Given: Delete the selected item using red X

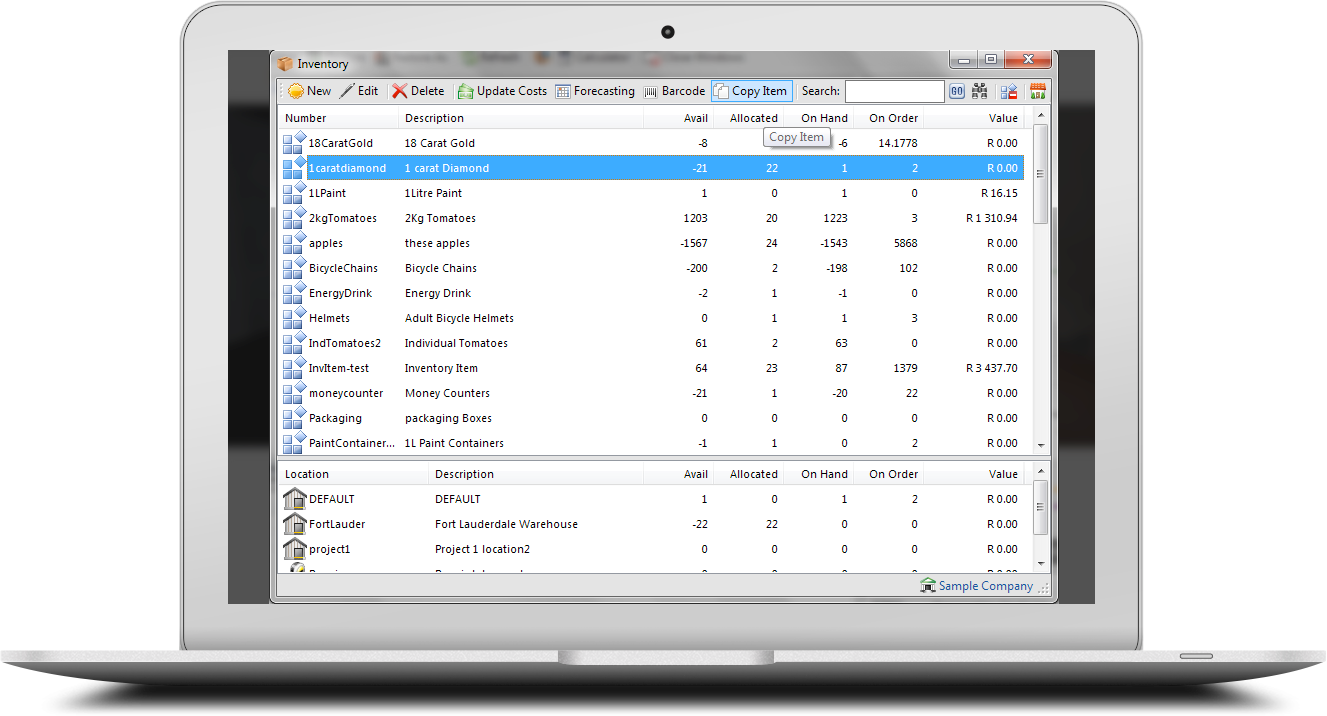Looking at the screenshot, I should click(418, 91).
